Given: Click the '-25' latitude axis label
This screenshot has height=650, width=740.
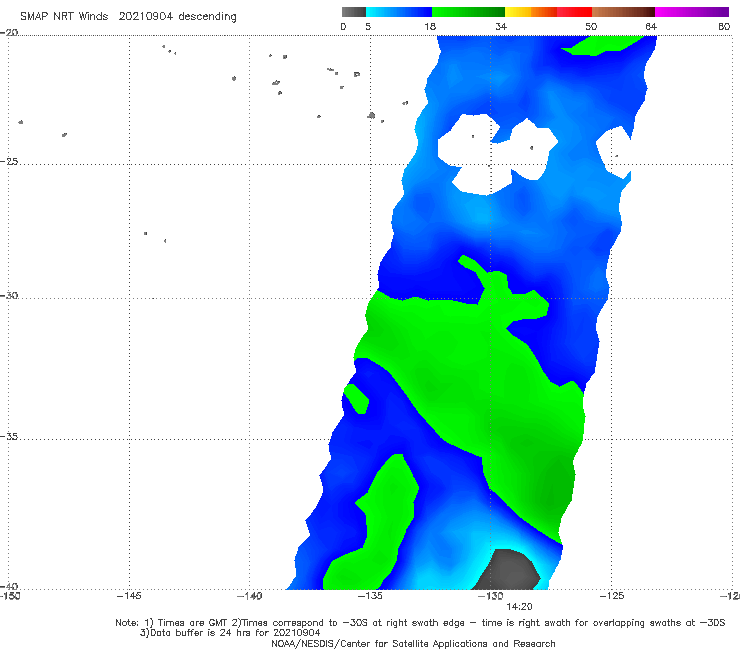Looking at the screenshot, I should [x=10, y=161].
